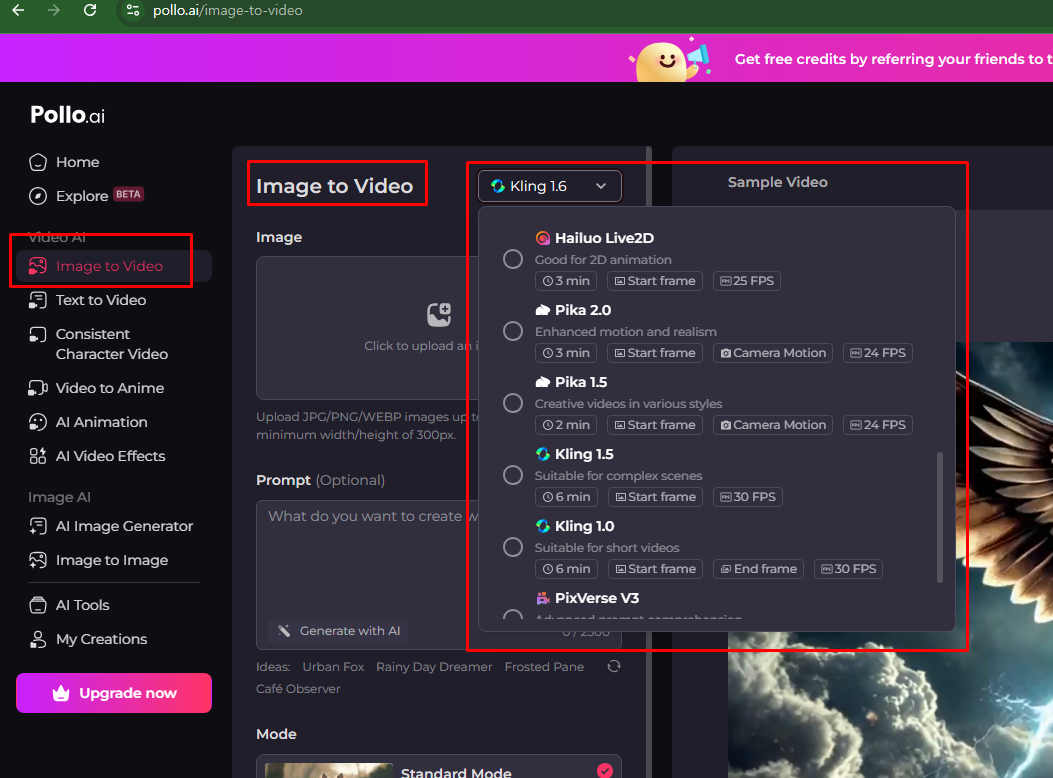Image resolution: width=1053 pixels, height=778 pixels.
Task: Click Pika 1.5 Camera Motion tag
Action: [773, 425]
